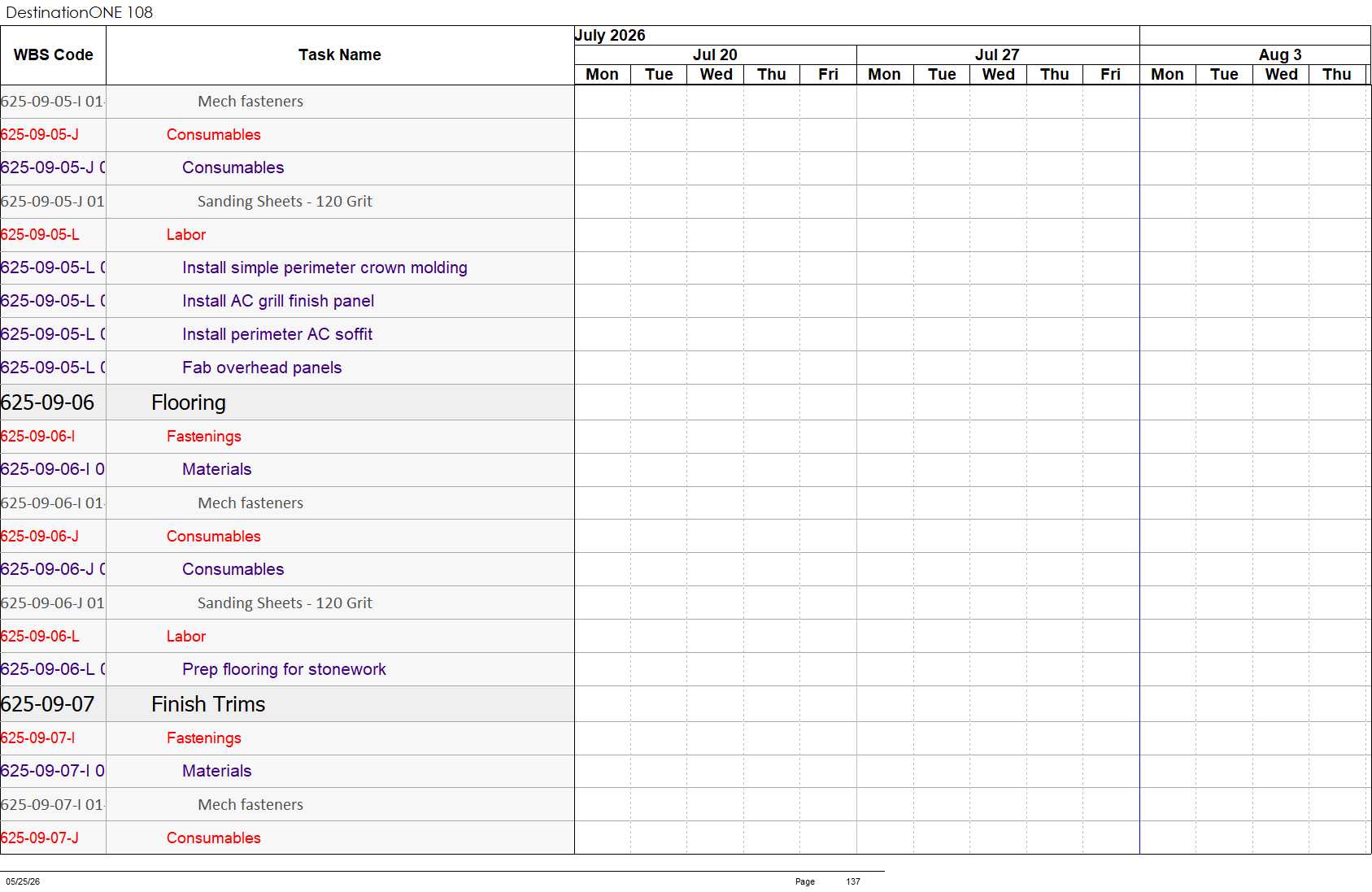Click the DestinationONE 108 project title

point(79,12)
